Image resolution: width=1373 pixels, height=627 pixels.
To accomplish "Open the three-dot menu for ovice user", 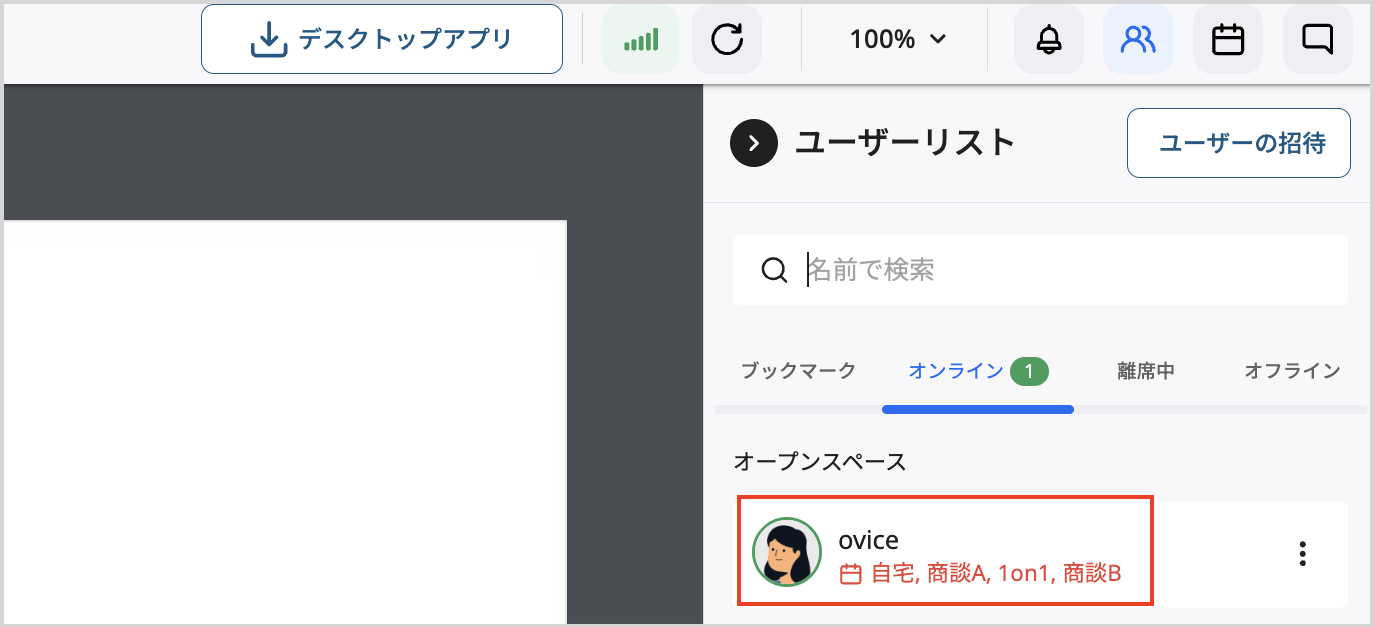I will [x=1302, y=551].
